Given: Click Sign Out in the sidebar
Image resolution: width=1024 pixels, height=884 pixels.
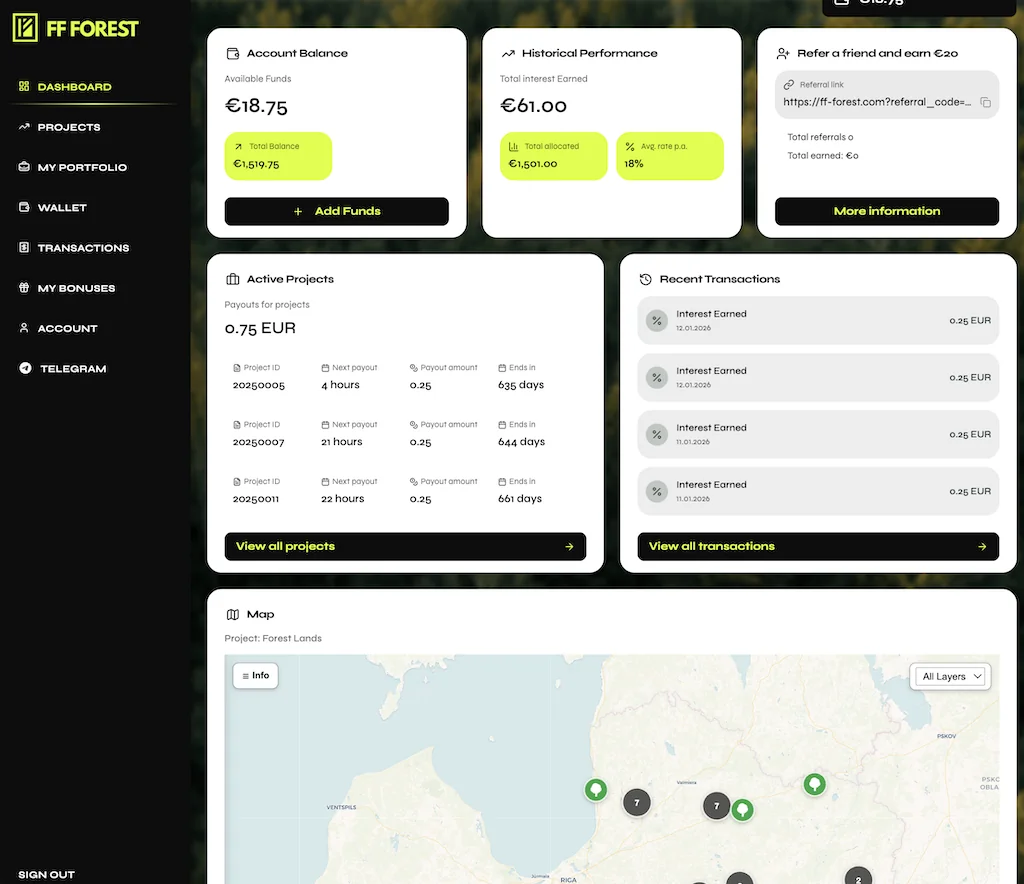Looking at the screenshot, I should pyautogui.click(x=46, y=874).
